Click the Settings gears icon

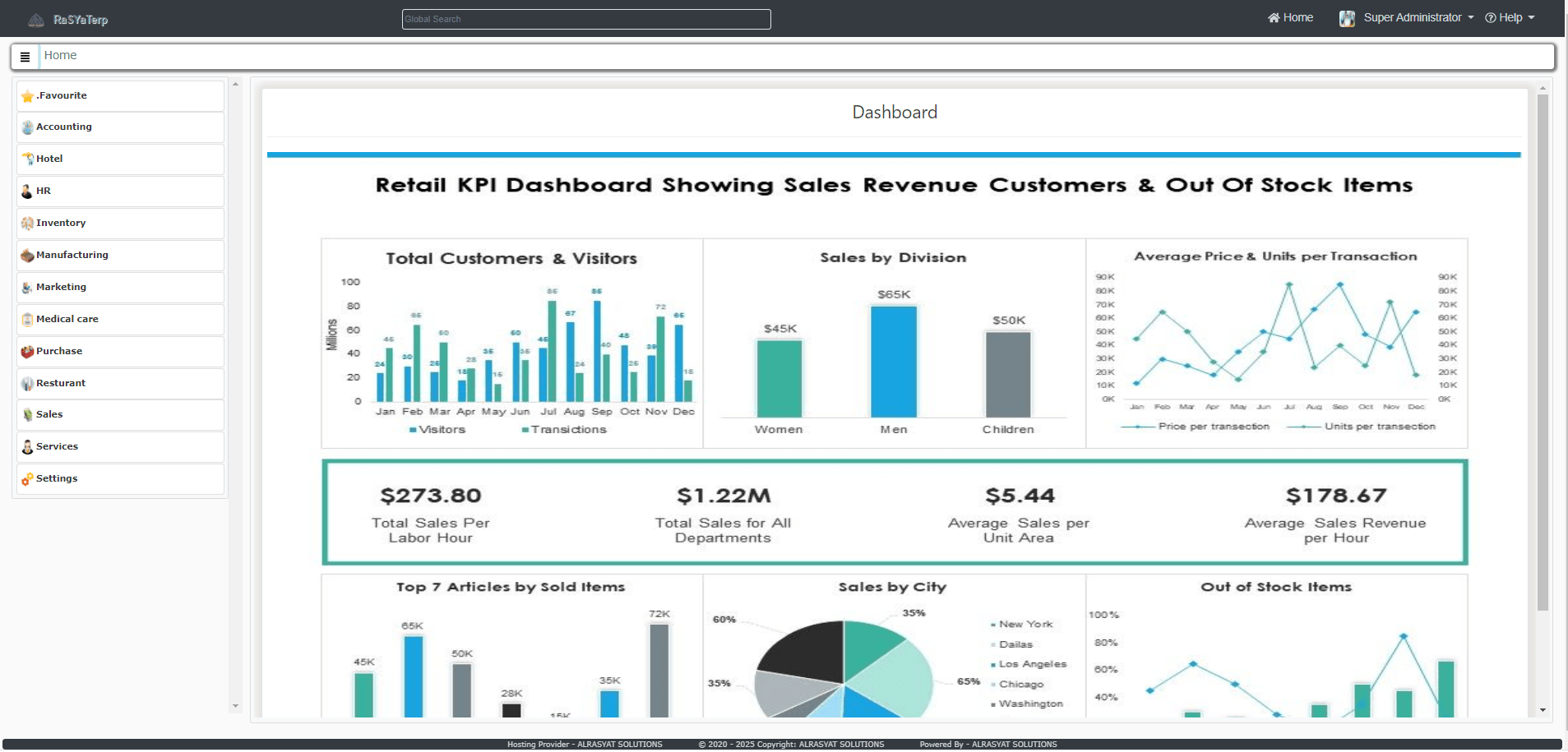point(27,479)
